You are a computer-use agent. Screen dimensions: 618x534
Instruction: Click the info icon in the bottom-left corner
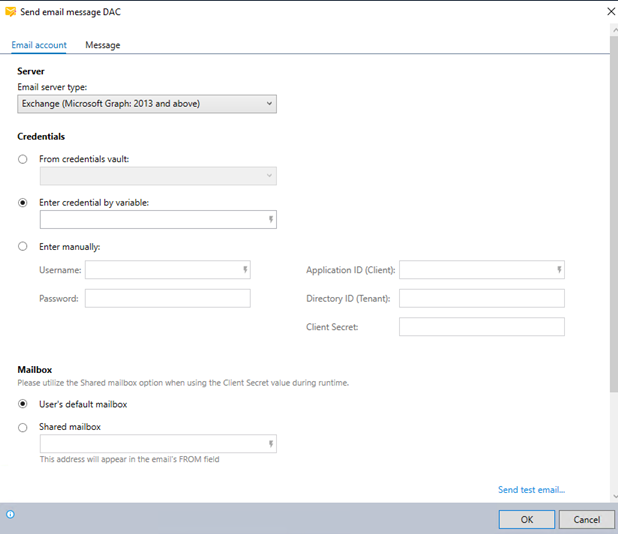pos(10,514)
